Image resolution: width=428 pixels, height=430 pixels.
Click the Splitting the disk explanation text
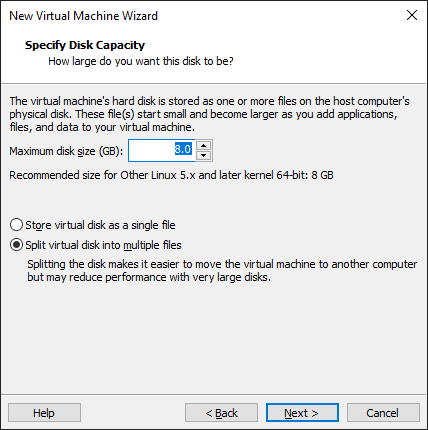tap(222, 271)
